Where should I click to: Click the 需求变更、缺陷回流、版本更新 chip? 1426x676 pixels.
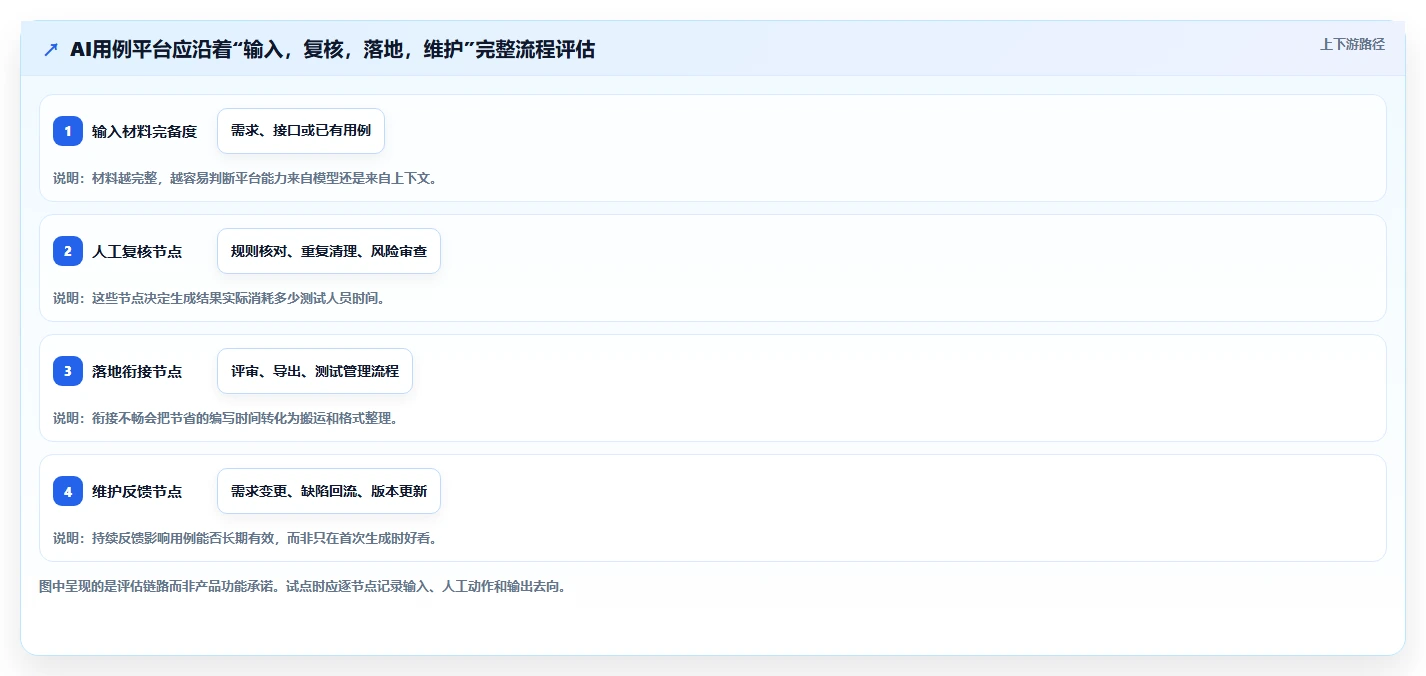click(329, 491)
